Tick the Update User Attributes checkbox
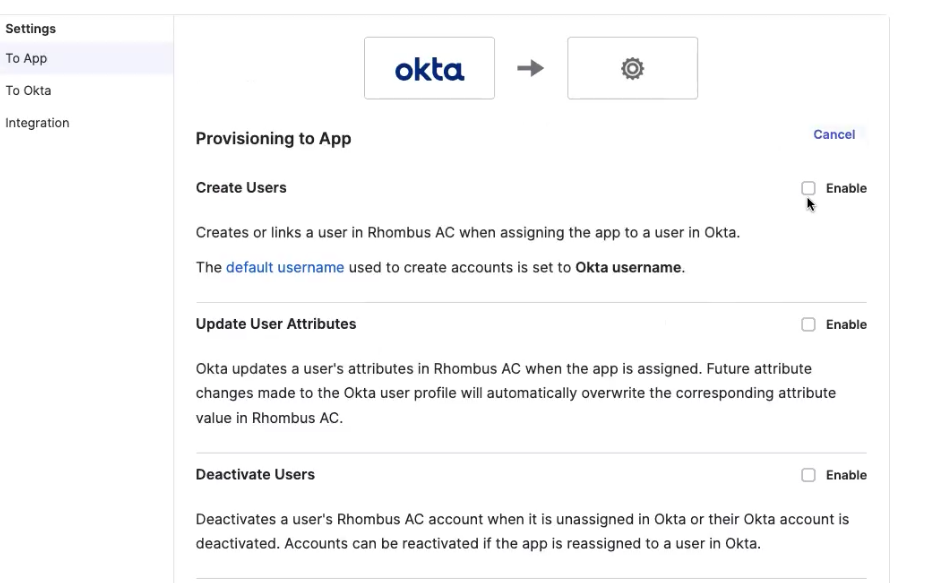This screenshot has width=948, height=583. coord(808,324)
